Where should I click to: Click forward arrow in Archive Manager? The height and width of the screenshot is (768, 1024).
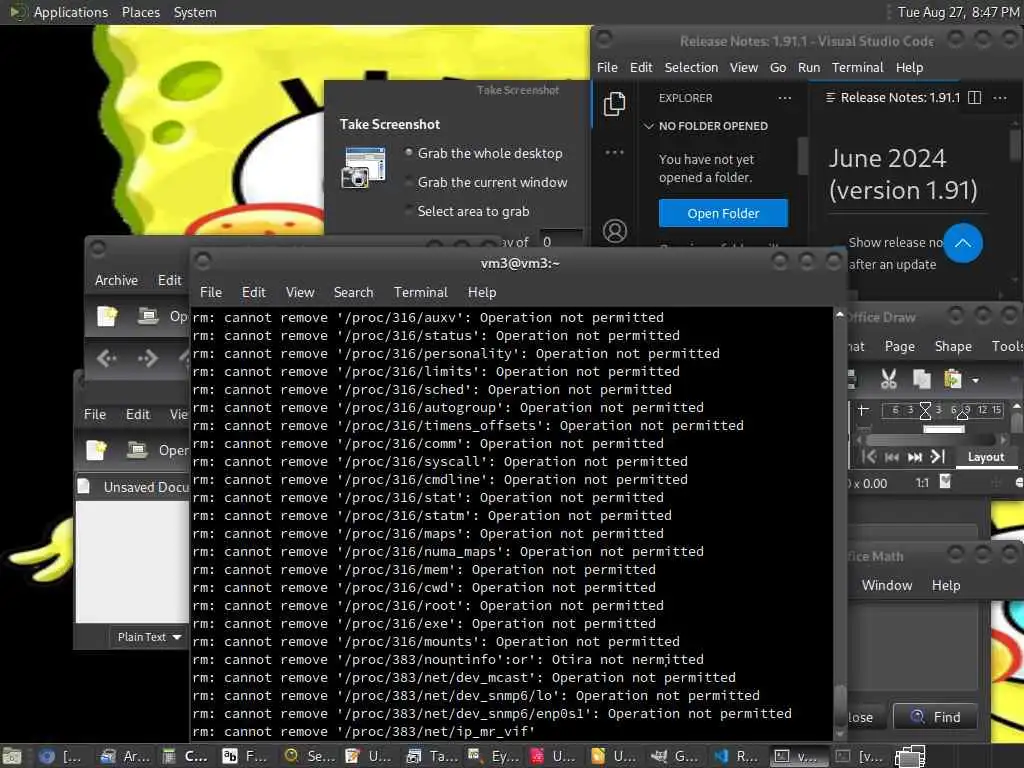[148, 358]
